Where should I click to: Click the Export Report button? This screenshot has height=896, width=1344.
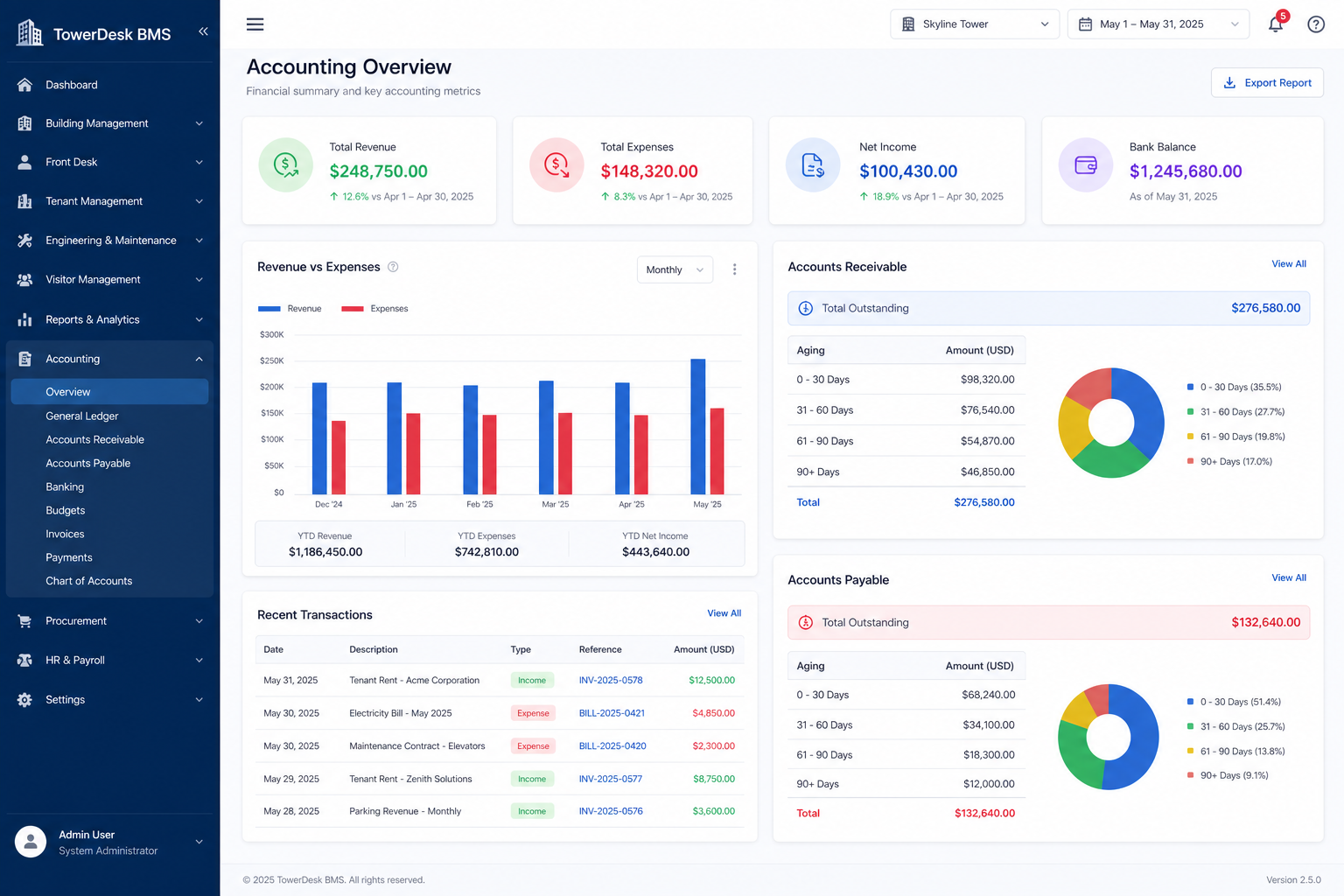click(1267, 83)
